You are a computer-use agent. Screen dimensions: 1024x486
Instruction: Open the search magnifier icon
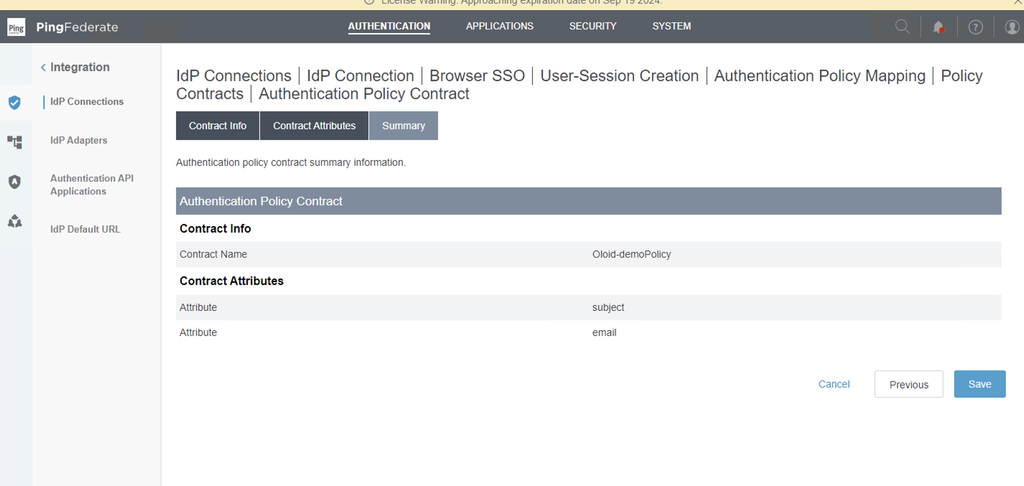(x=902, y=27)
